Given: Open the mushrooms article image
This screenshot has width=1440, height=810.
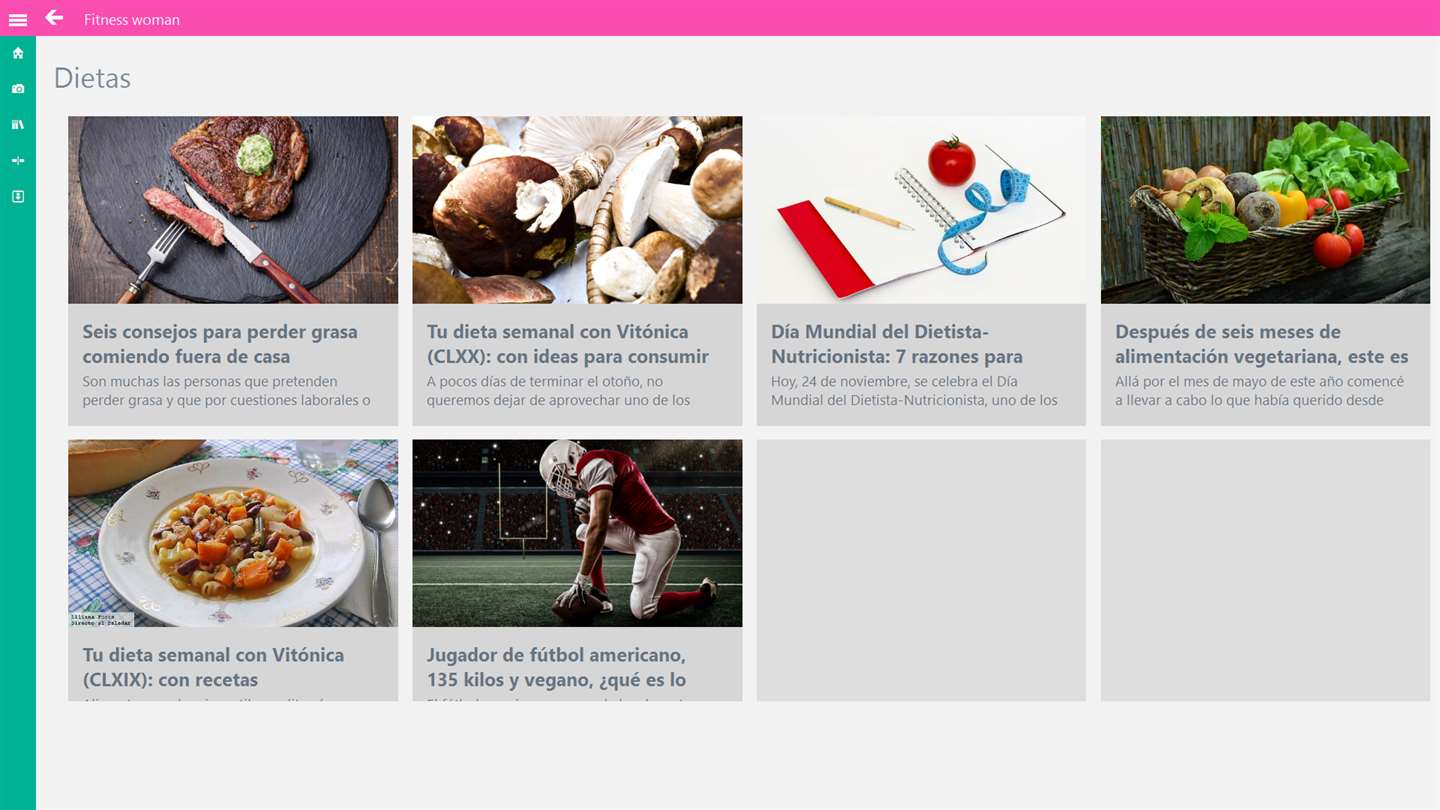Looking at the screenshot, I should coord(577,210).
